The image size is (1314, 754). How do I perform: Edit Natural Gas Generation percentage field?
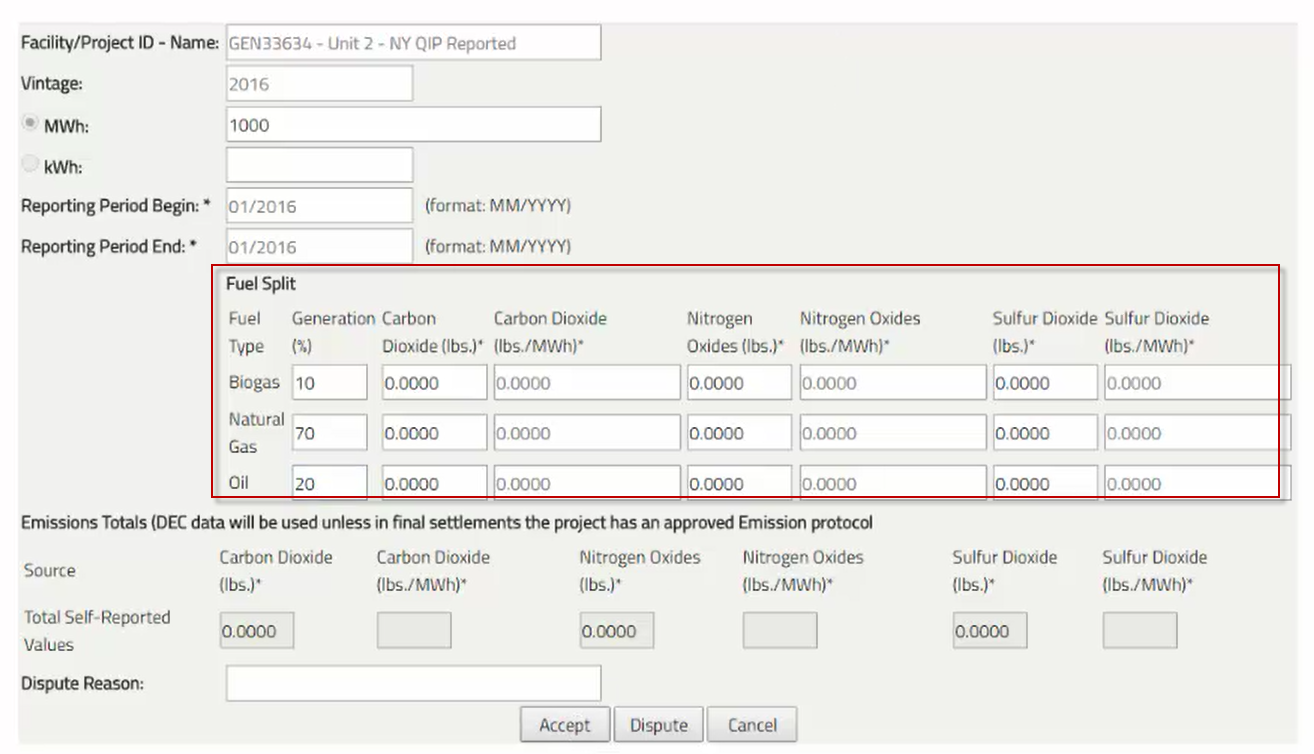pyautogui.click(x=329, y=433)
